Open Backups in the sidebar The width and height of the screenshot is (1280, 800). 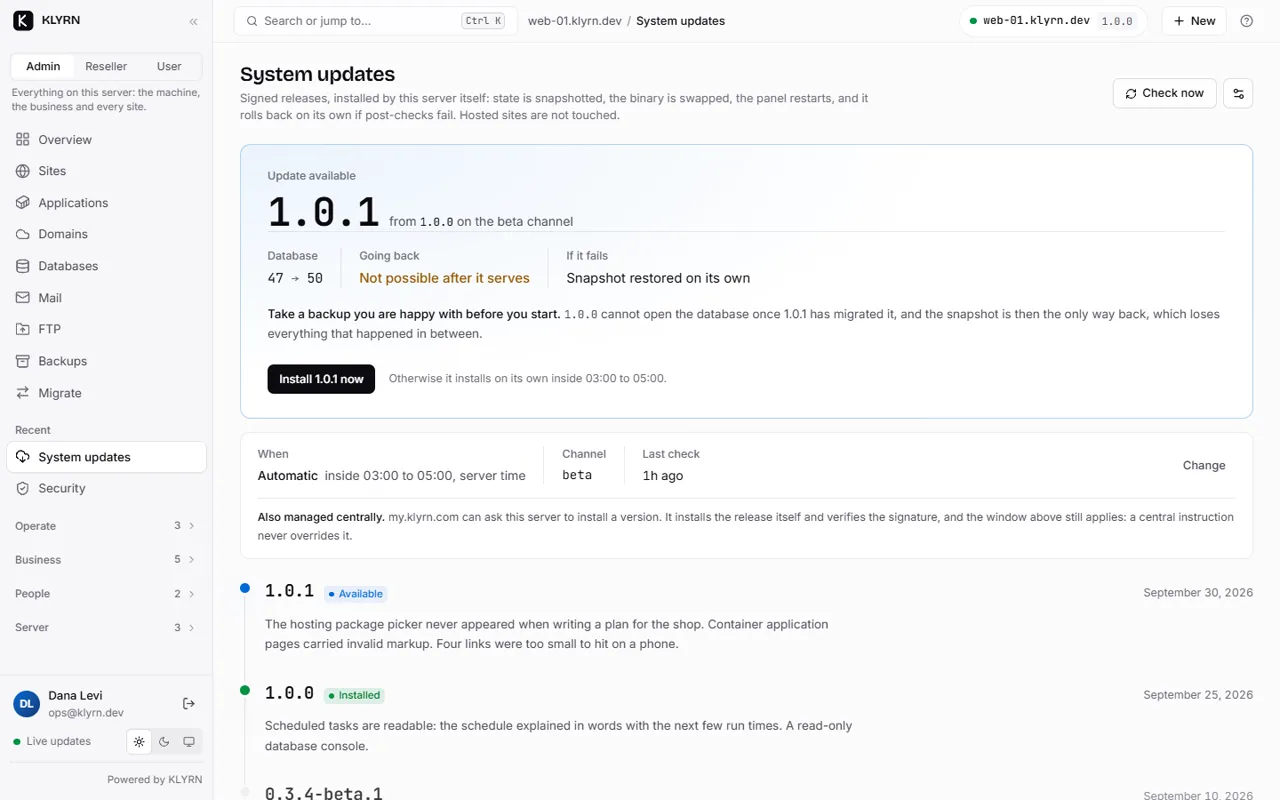(106, 361)
